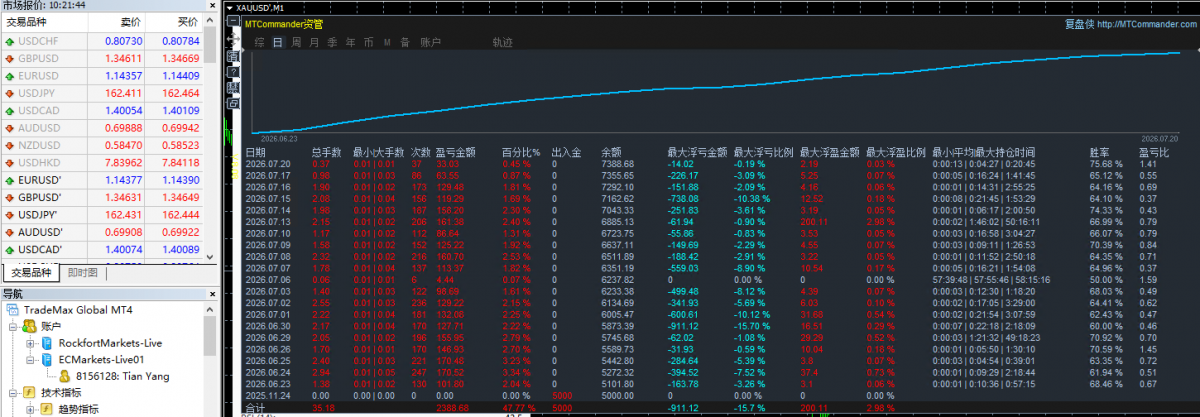Select the EURUSD' symbol row

coord(101,180)
